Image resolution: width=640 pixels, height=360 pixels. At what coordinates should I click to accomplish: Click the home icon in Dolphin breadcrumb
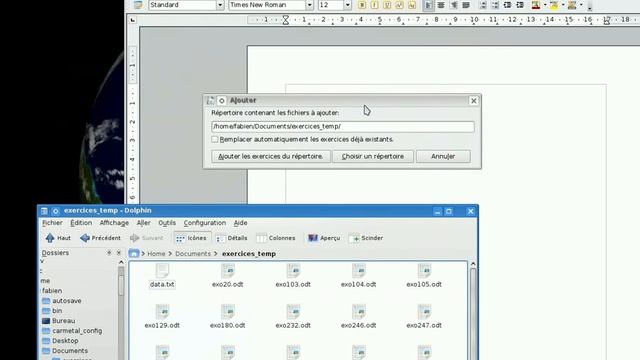(134, 253)
